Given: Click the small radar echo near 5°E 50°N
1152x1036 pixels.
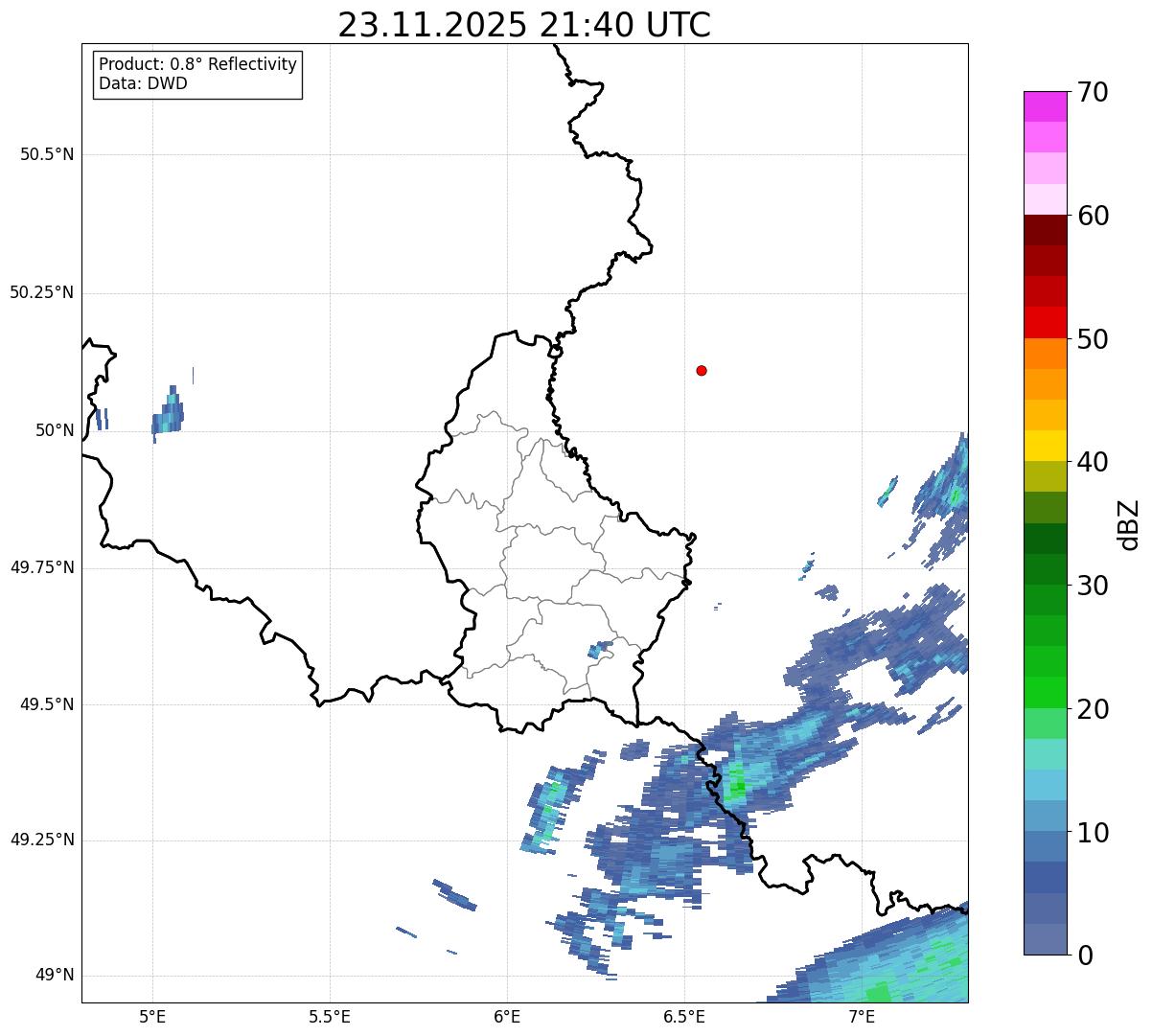Looking at the screenshot, I should tap(168, 414).
